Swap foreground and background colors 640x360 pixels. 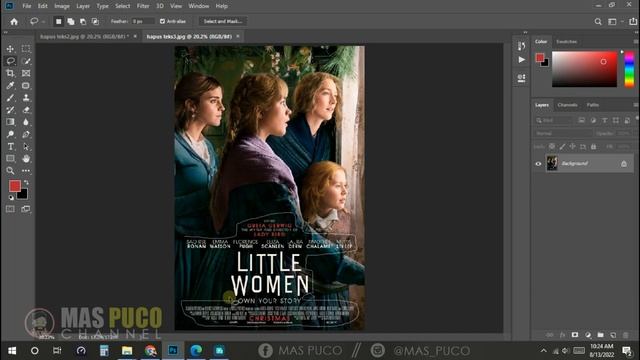click(x=26, y=182)
